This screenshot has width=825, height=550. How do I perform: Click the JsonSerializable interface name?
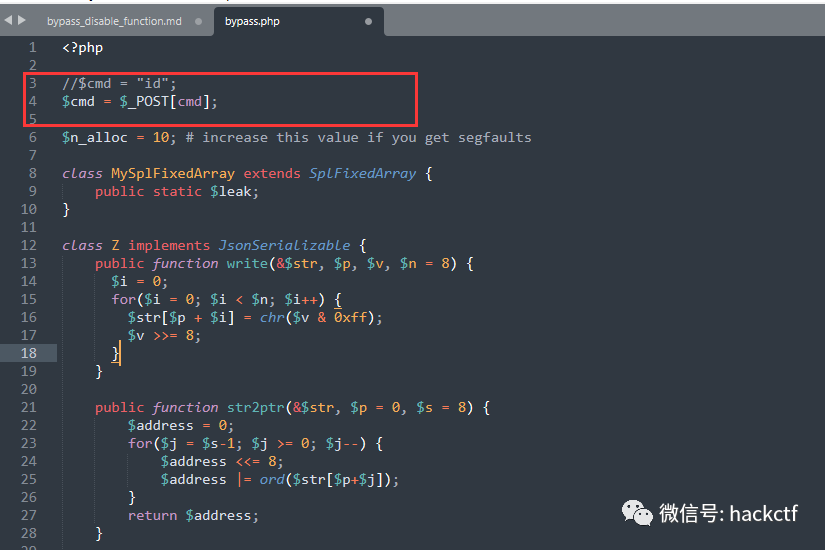[x=284, y=245]
